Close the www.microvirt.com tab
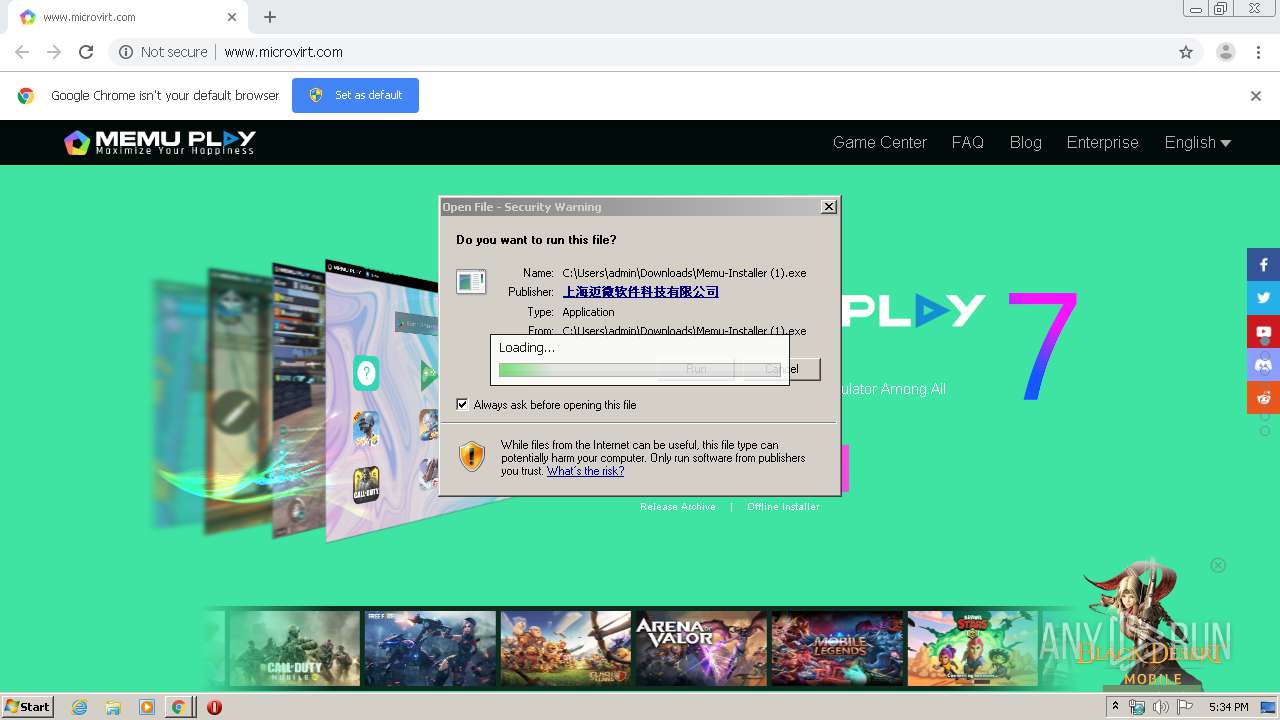This screenshot has width=1280, height=720. point(232,17)
